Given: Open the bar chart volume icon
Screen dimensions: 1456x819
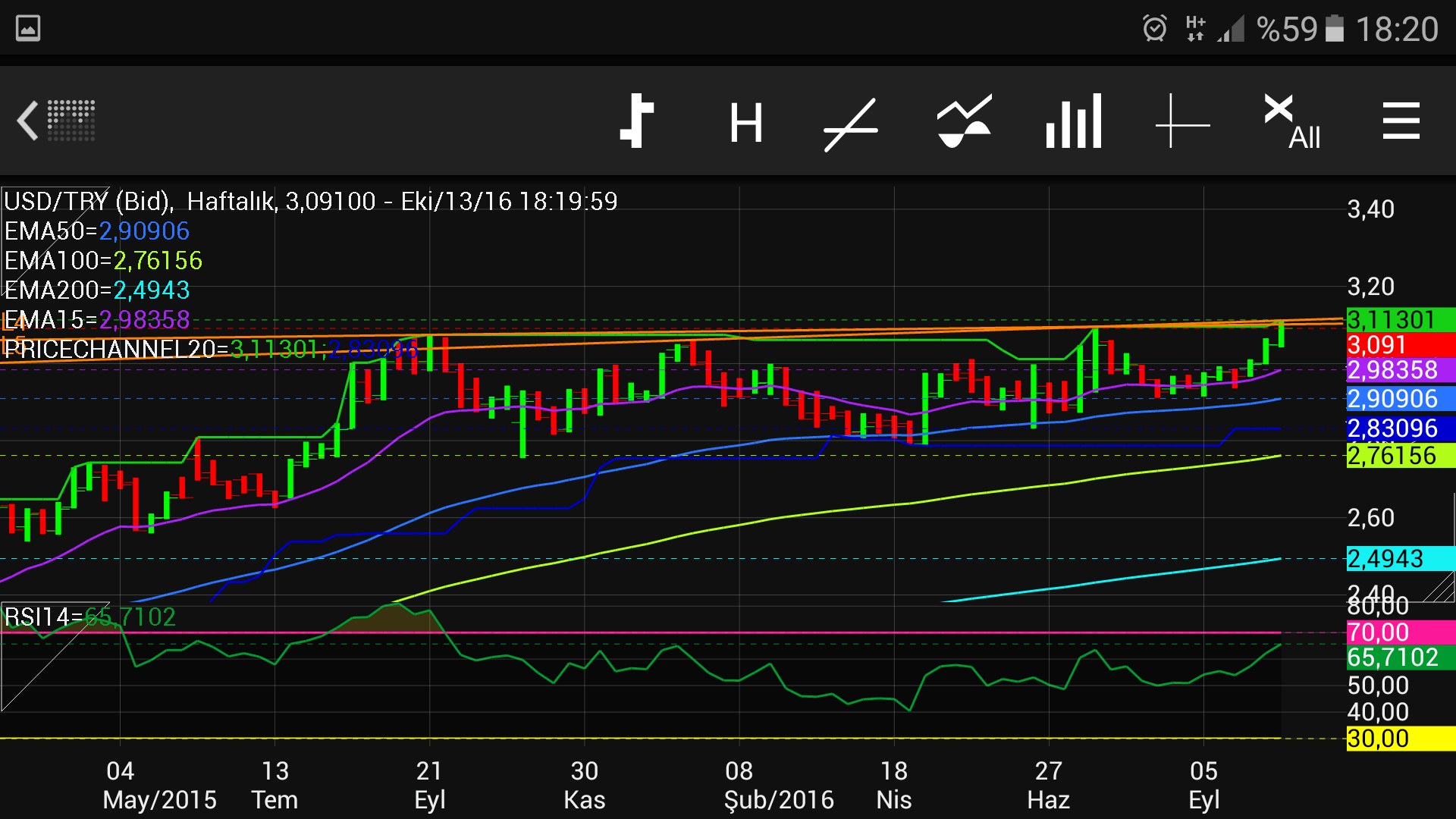Looking at the screenshot, I should [x=1073, y=121].
